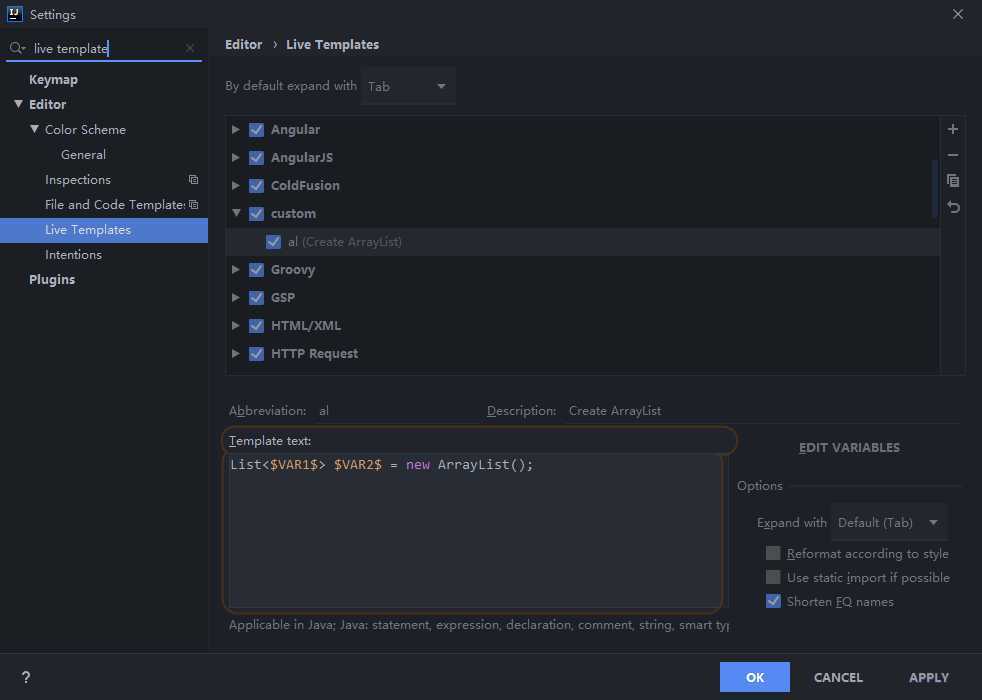Expand the Groovy template group

[235, 269]
